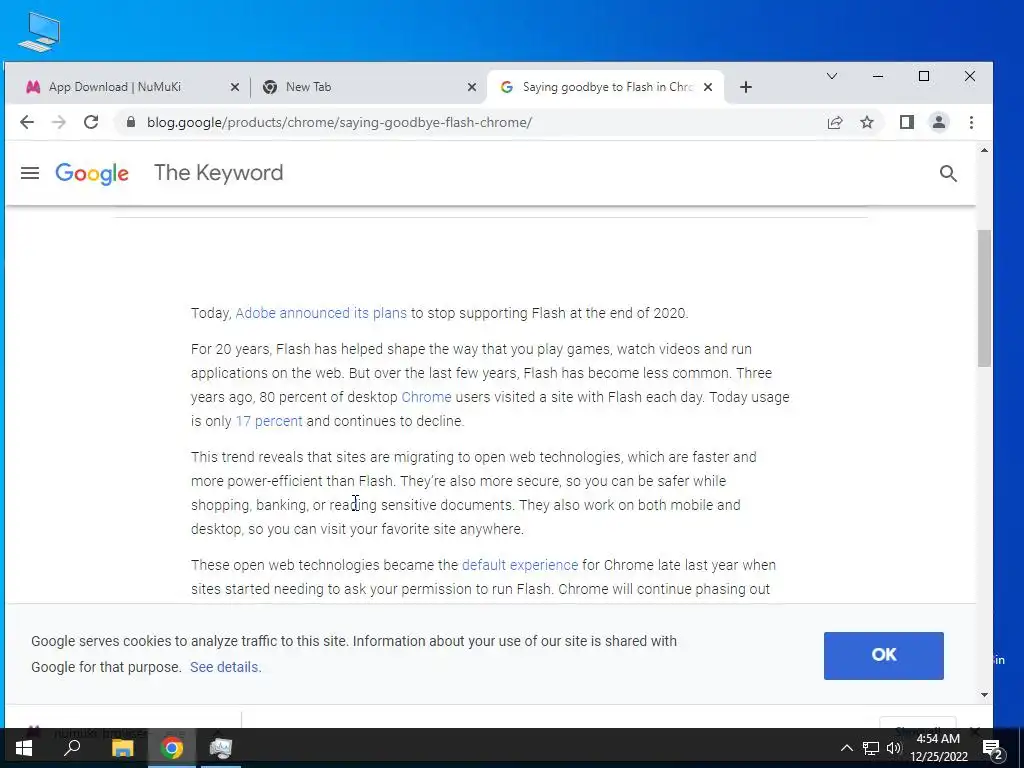Image resolution: width=1024 pixels, height=768 pixels.
Task: Open the taskbar clock and date
Action: click(x=938, y=748)
